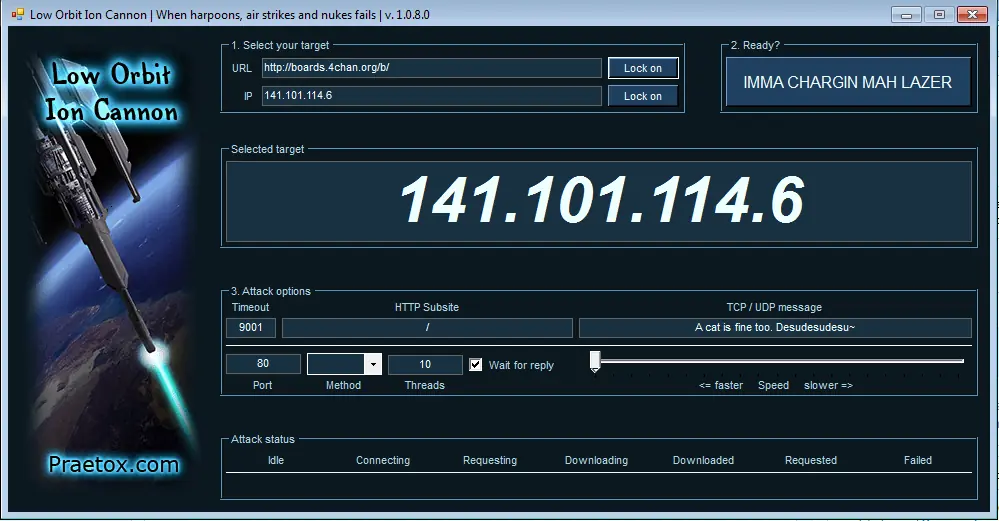Click the Port field showing 80
The width and height of the screenshot is (999, 521).
[263, 364]
